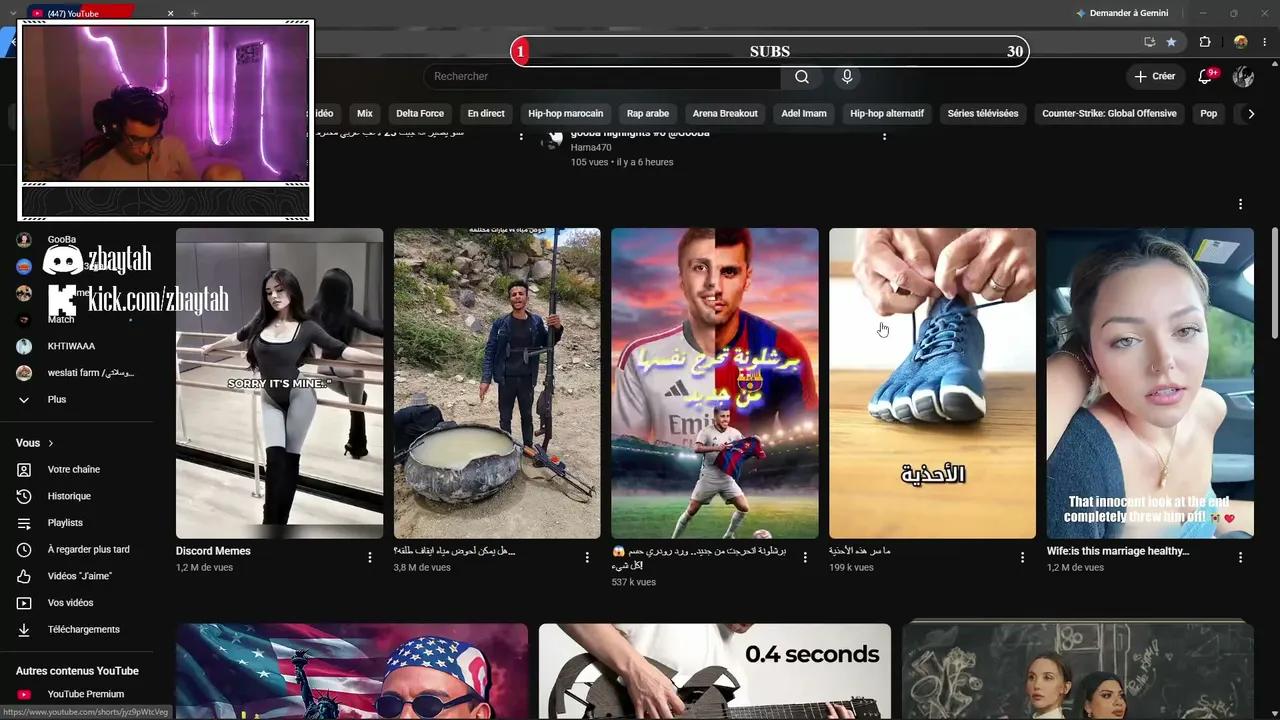Click the Chrome profile avatar in toolbar
This screenshot has height=720, width=1280.
click(1241, 42)
